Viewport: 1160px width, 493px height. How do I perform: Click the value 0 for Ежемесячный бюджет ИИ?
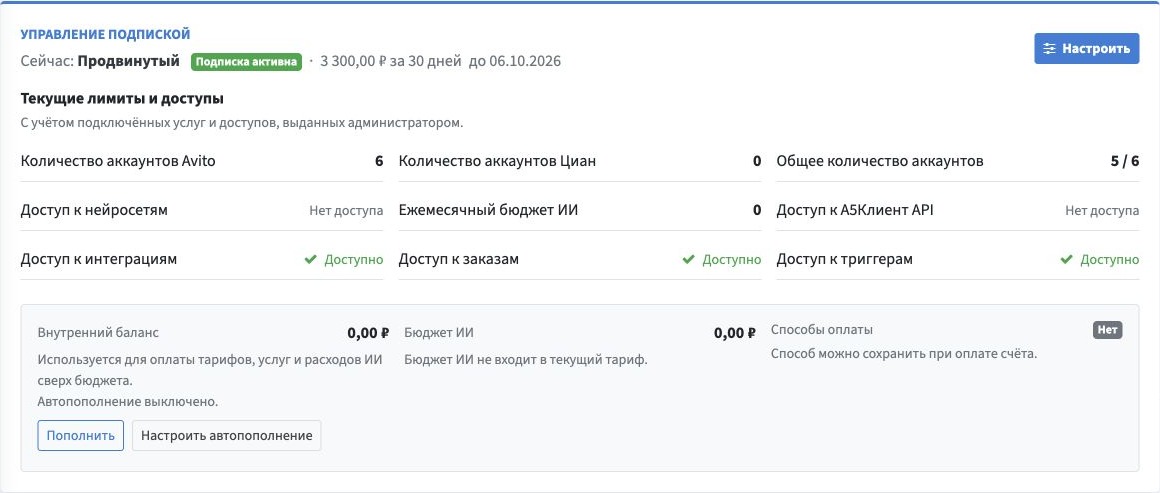coord(757,210)
